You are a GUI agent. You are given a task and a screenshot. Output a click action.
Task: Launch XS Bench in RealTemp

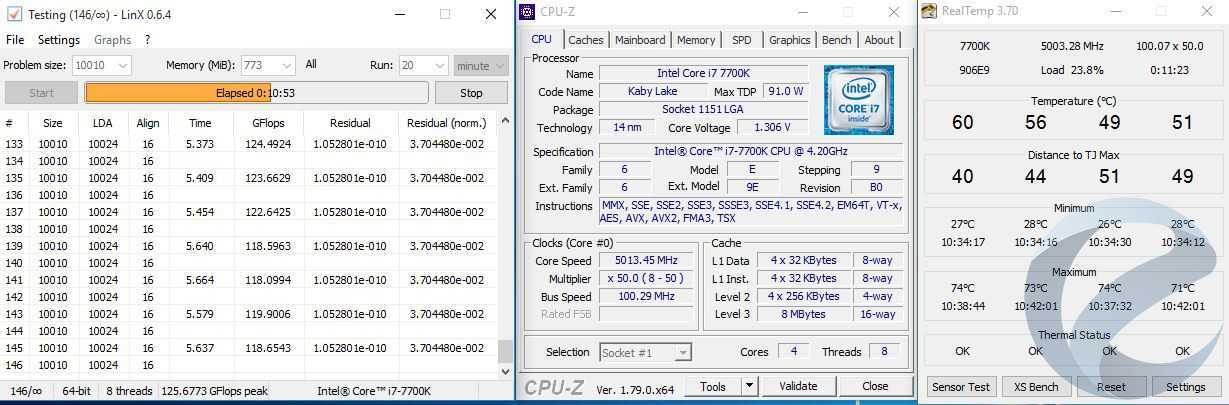click(x=1035, y=387)
